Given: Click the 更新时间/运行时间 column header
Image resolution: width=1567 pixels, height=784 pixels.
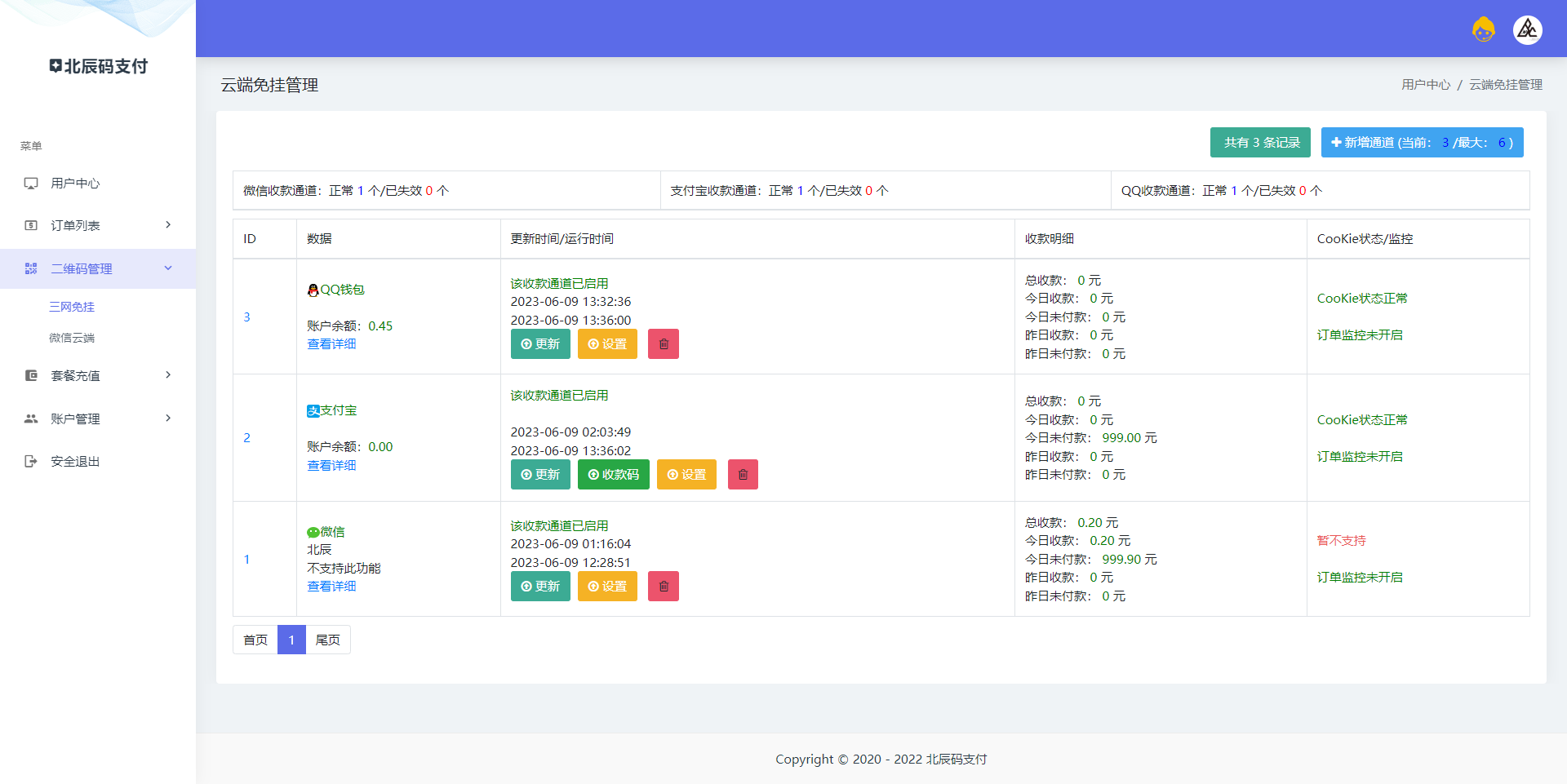Looking at the screenshot, I should [x=562, y=239].
